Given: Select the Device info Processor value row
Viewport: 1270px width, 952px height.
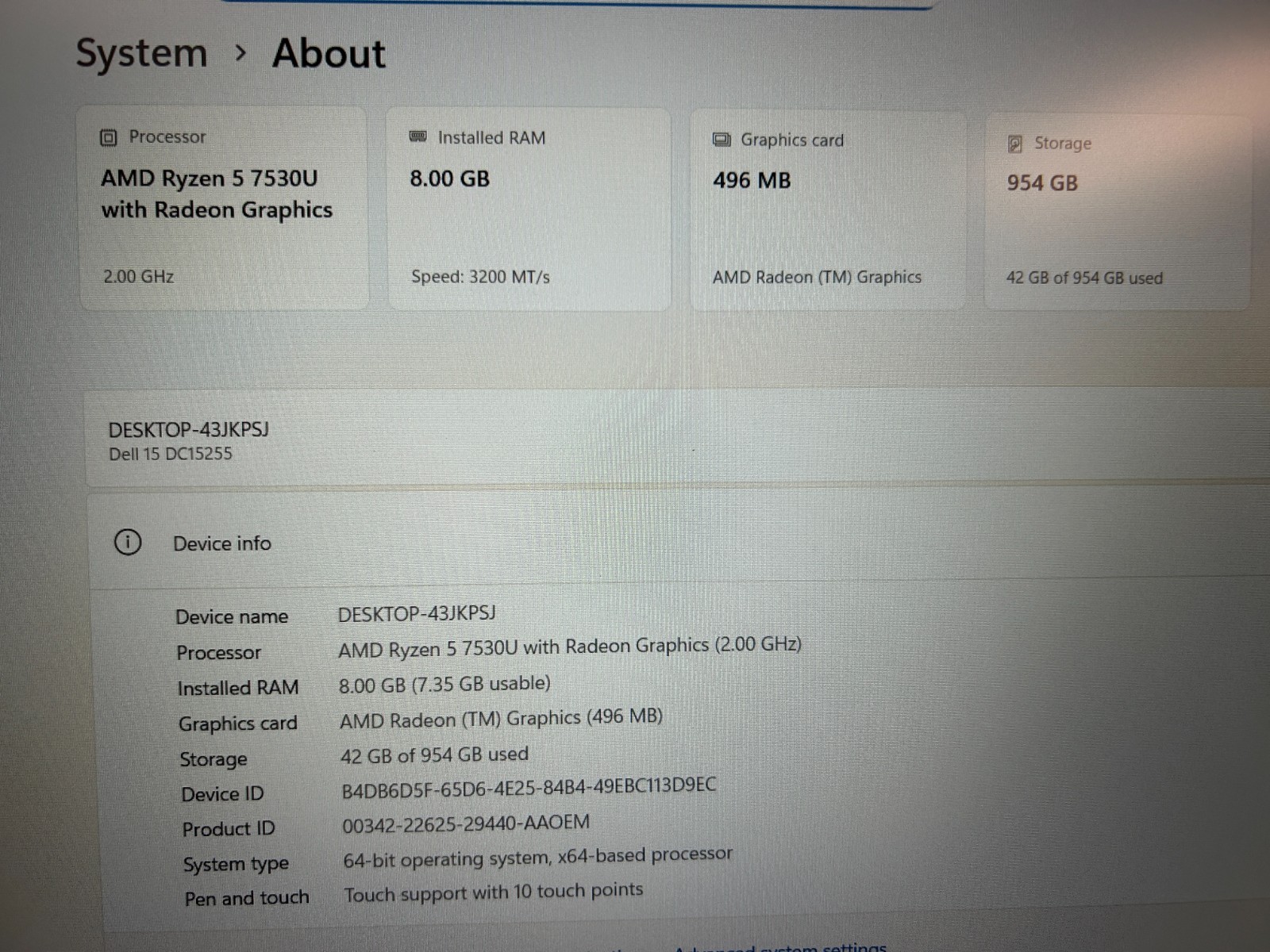Looking at the screenshot, I should tap(570, 647).
